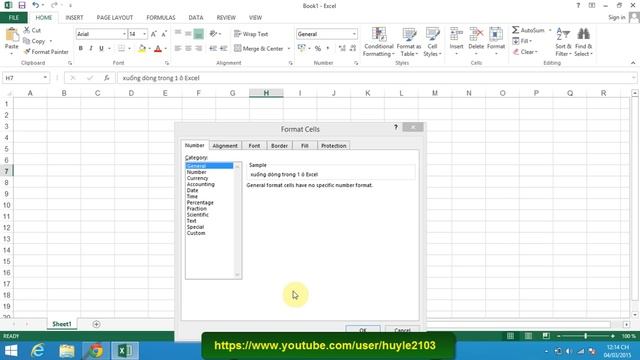Open Sort & Filter menu

563,42
